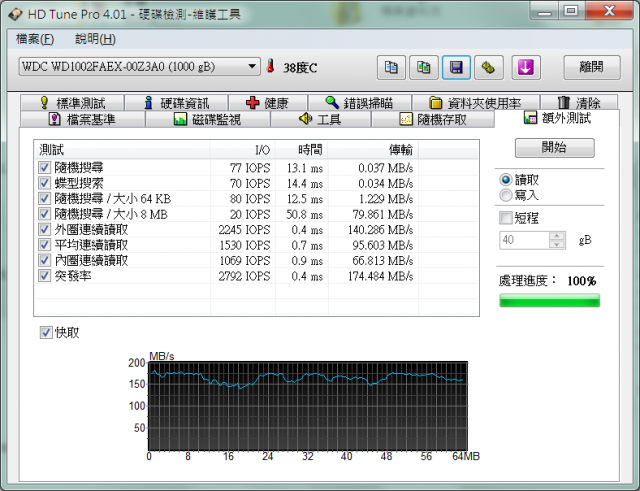Open the options gears icon

tap(489, 67)
